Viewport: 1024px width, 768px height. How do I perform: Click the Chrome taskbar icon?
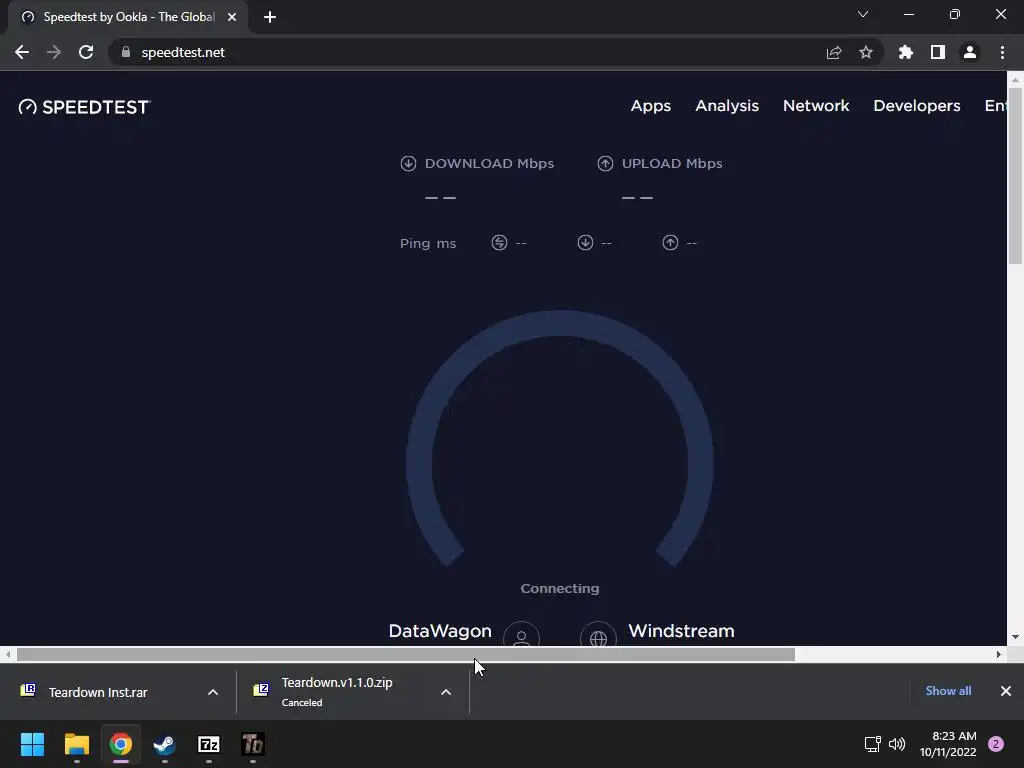coord(121,744)
